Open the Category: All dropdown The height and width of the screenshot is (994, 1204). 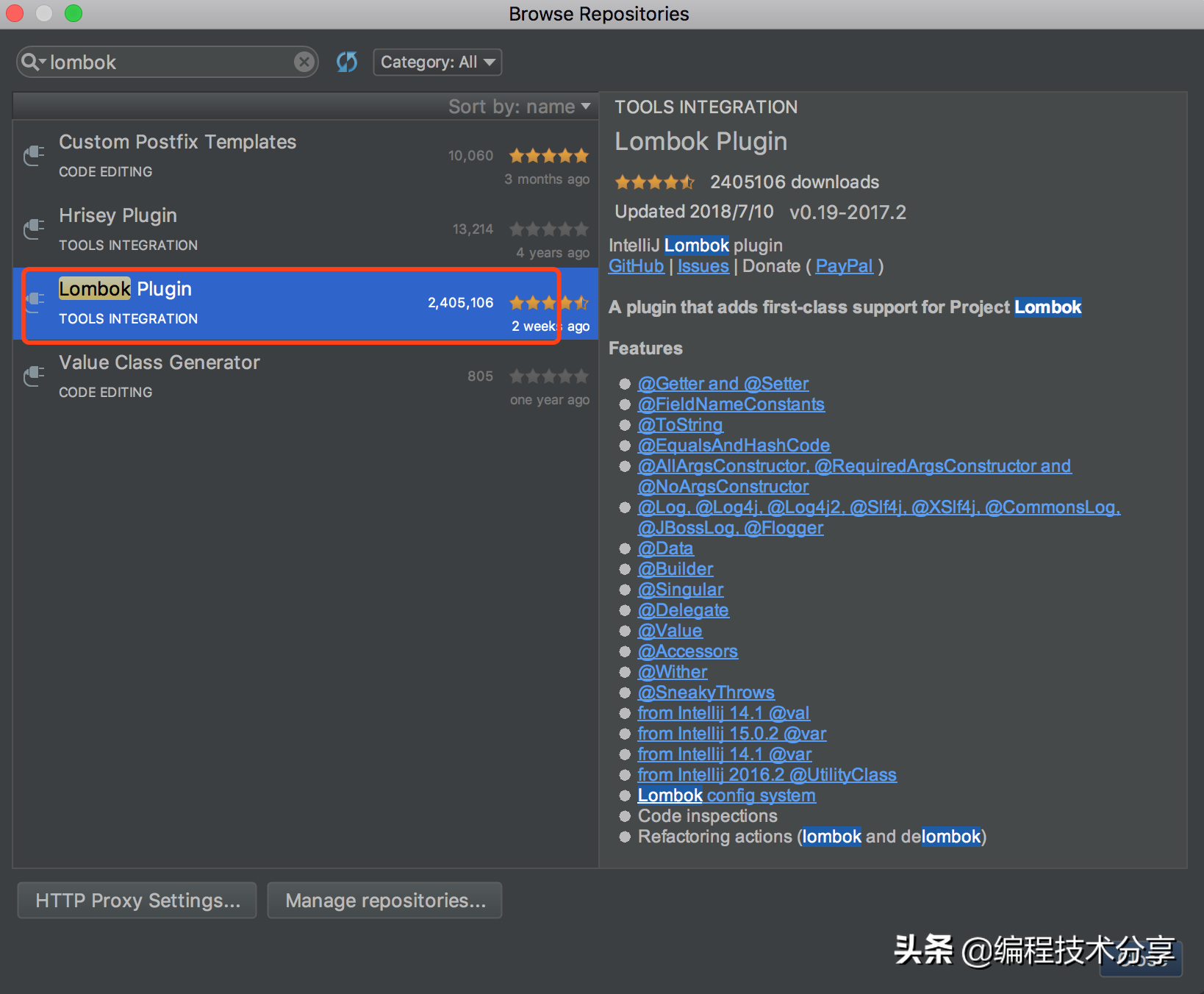(x=437, y=62)
